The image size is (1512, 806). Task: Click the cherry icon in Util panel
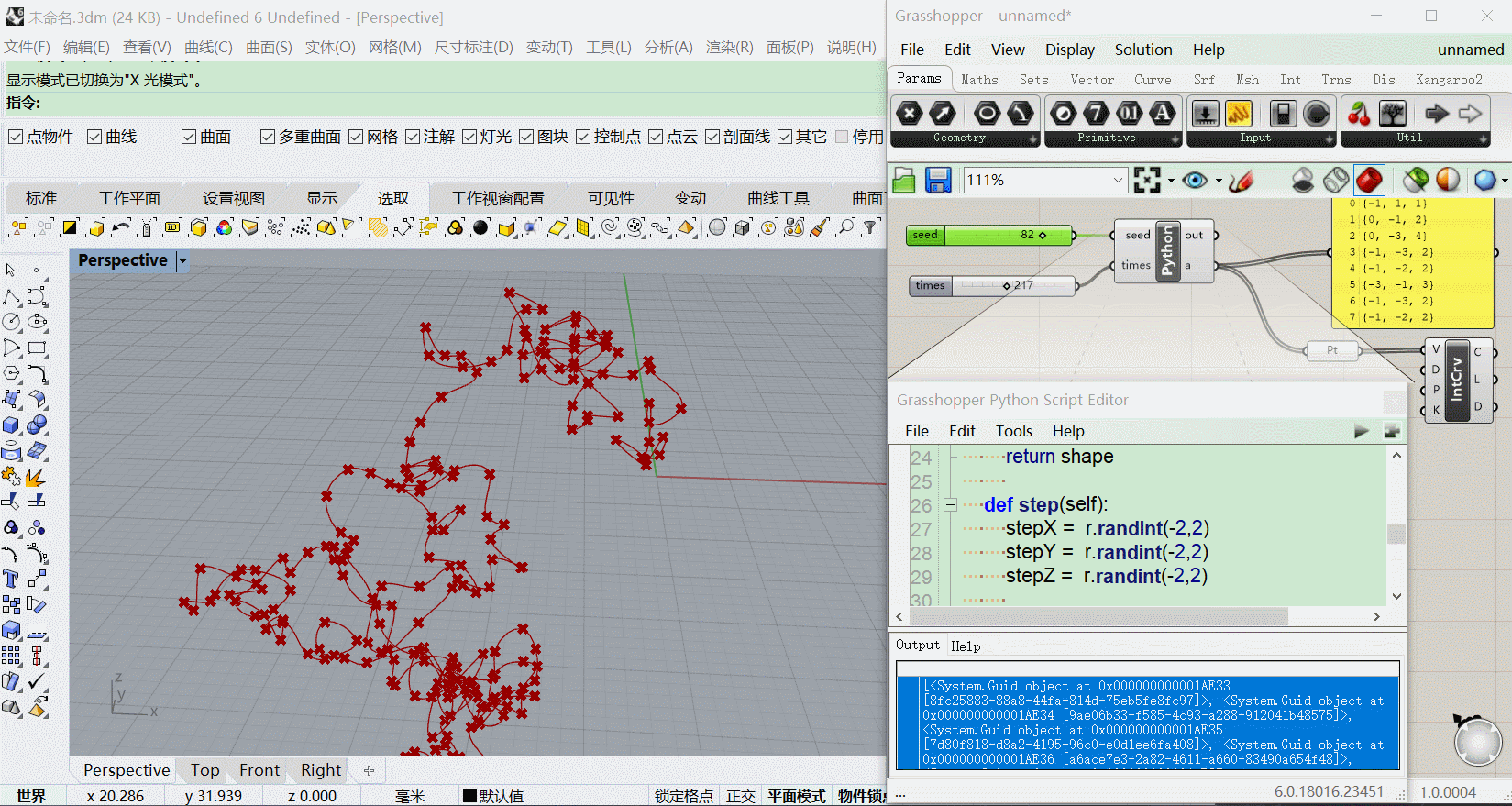coord(1359,114)
